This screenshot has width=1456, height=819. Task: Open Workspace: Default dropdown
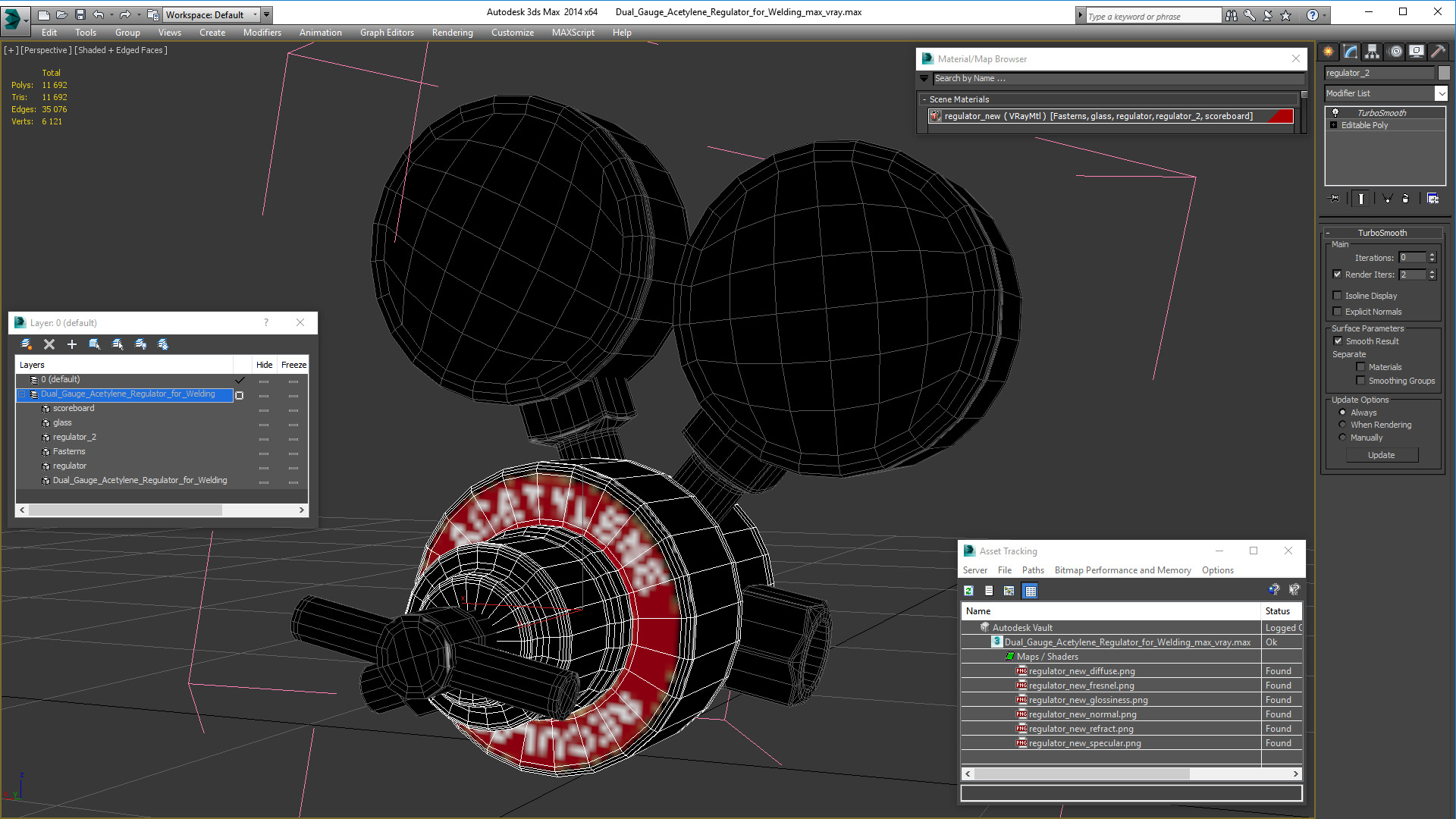point(212,14)
